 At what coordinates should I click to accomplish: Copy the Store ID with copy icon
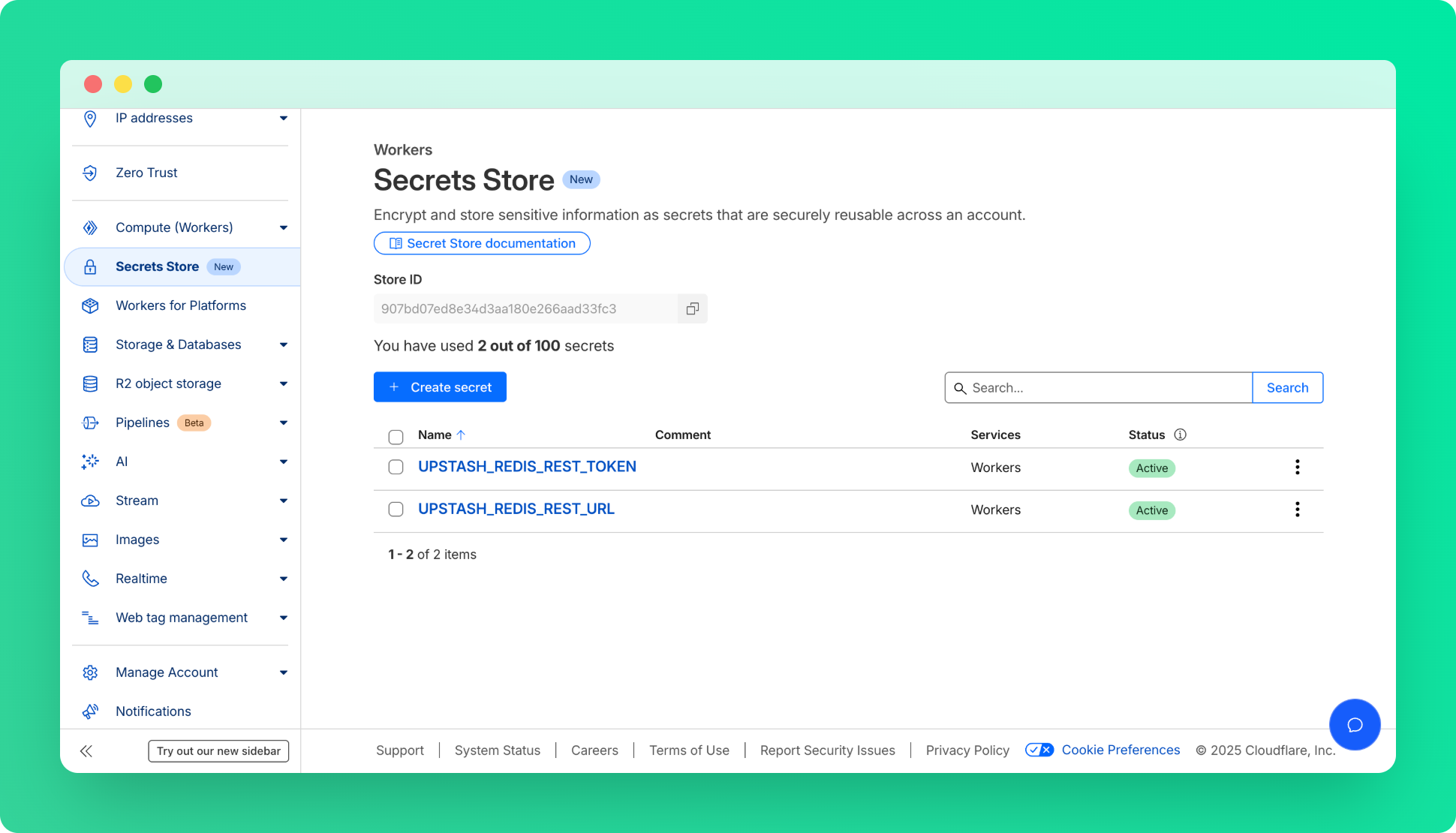(693, 308)
